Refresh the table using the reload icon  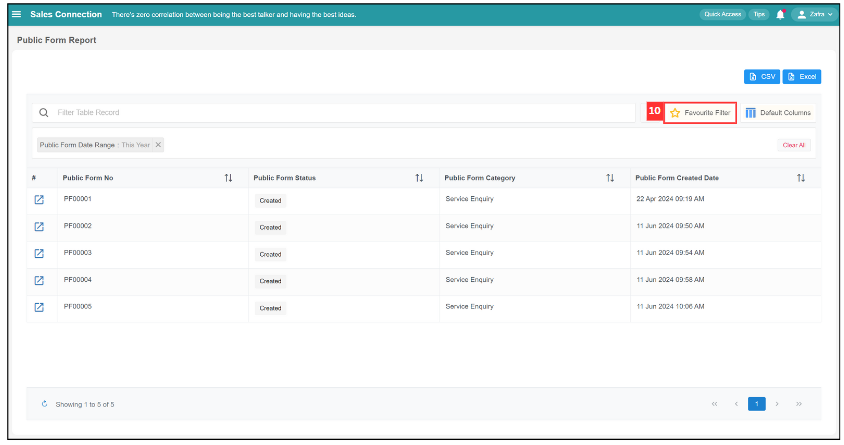44,404
